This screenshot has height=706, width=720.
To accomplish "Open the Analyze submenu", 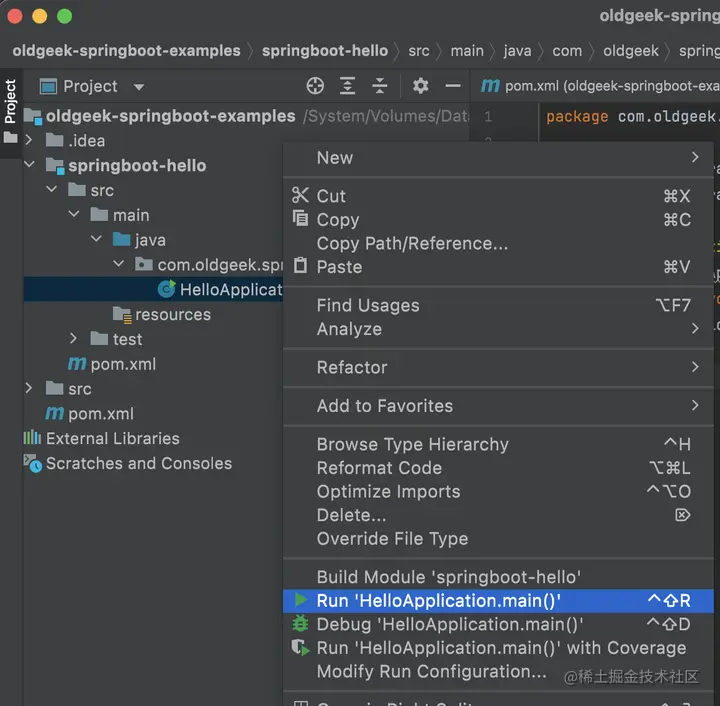I will pos(498,329).
